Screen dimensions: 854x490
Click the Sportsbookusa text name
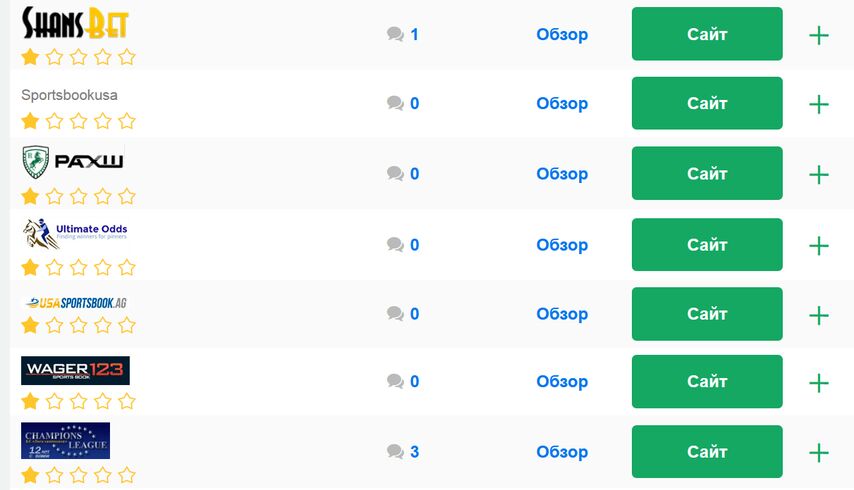click(69, 95)
